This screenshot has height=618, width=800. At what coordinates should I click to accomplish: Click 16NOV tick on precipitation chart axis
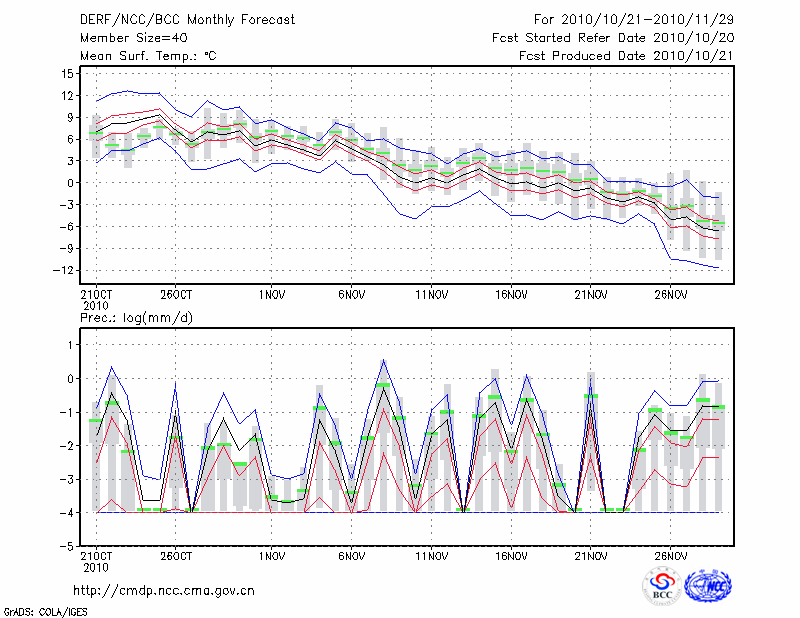click(511, 556)
